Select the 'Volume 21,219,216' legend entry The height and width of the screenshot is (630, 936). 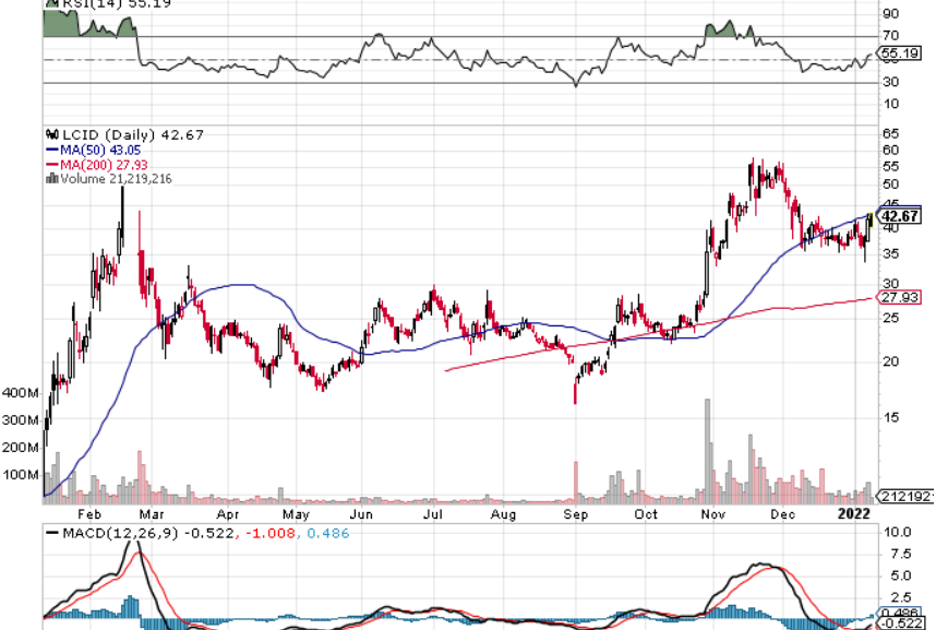click(116, 179)
